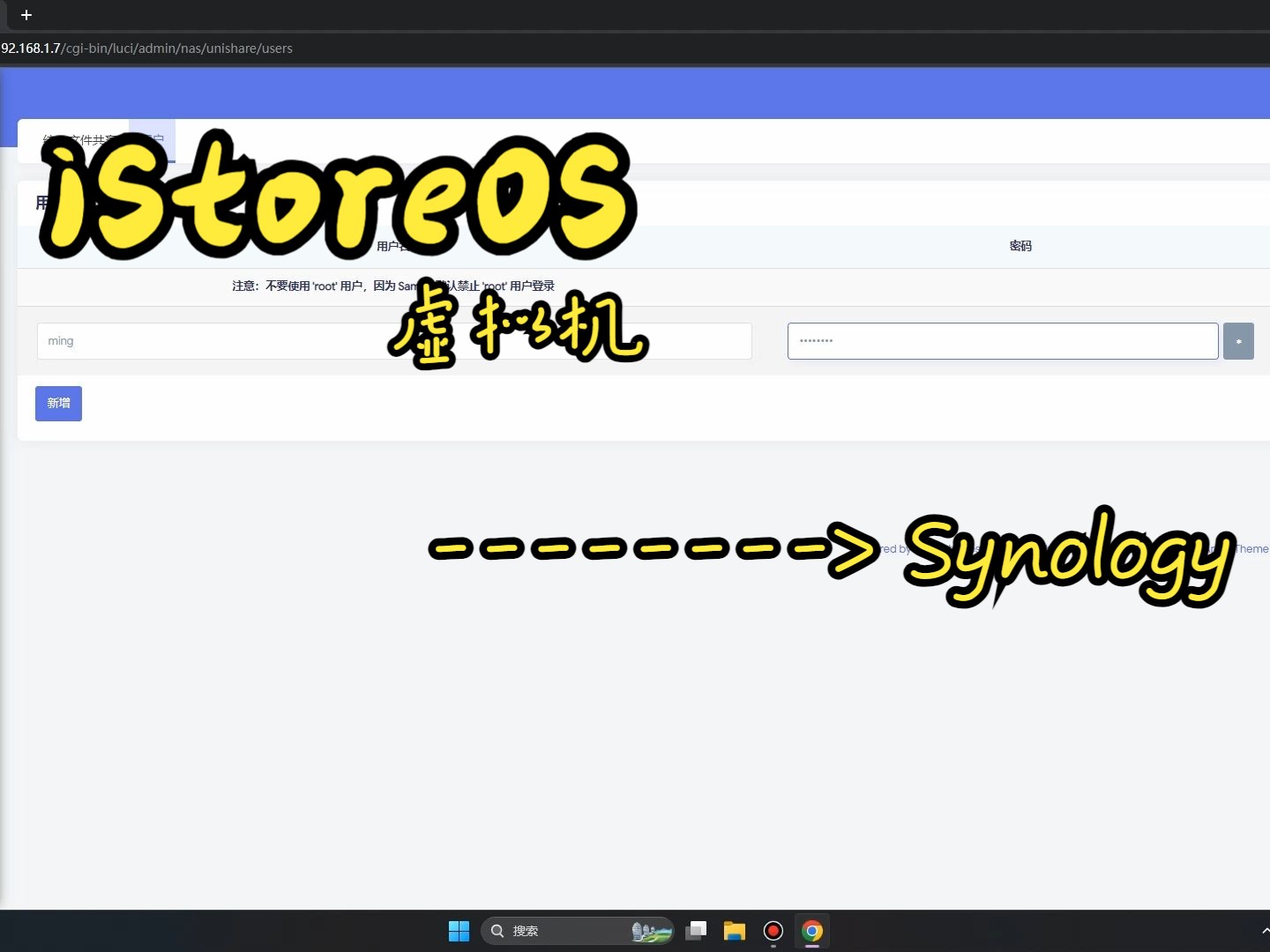Viewport: 1270px width, 952px height.
Task: Click the password input field
Action: 1003,341
